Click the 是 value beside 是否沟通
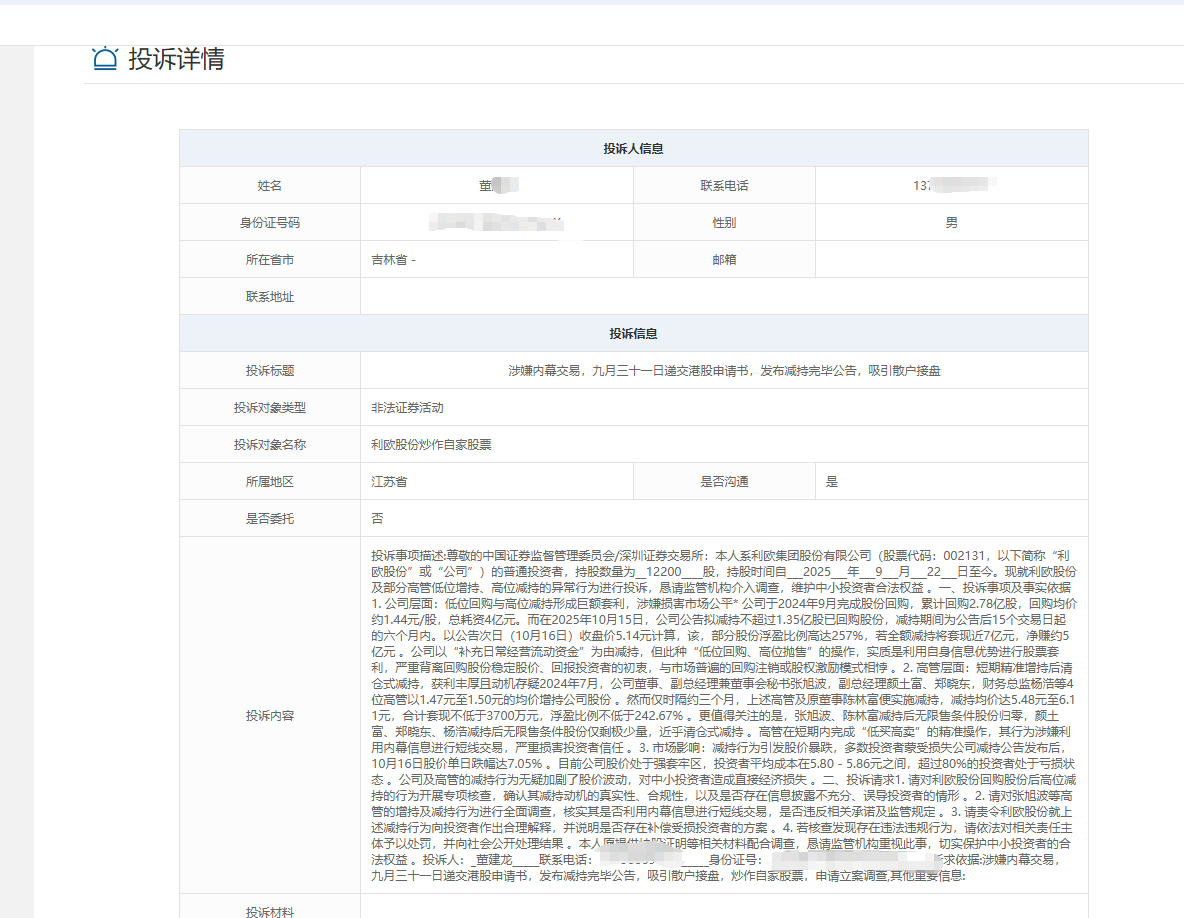The image size is (1184, 918). [x=831, y=482]
